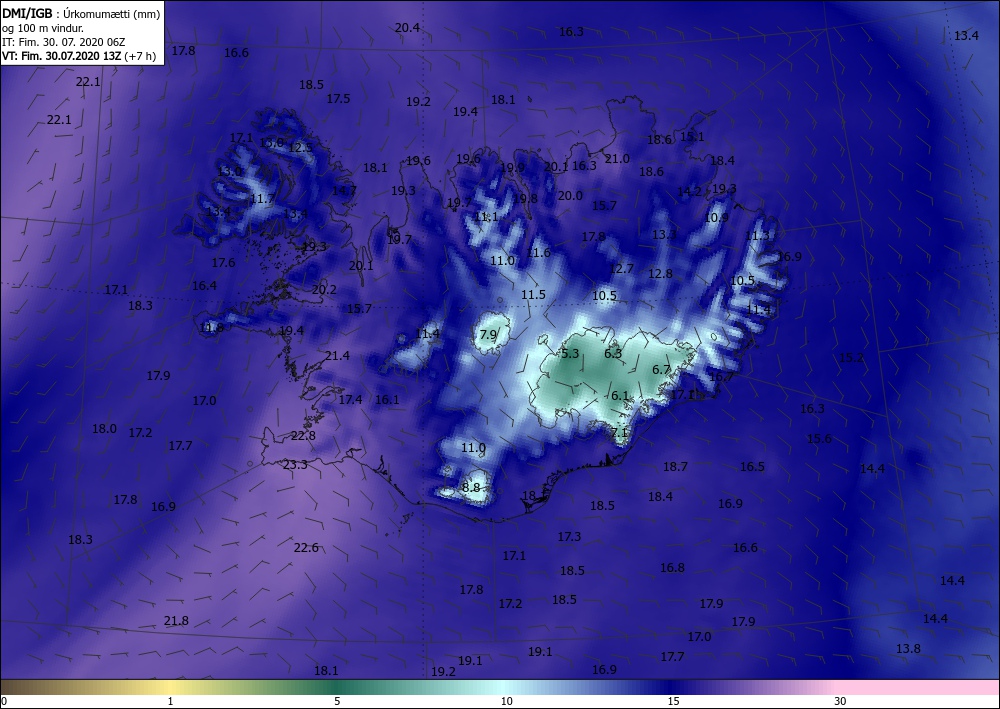Click the map value 21.4
Image resolution: width=1000 pixels, height=709 pixels.
pyautogui.click(x=337, y=355)
